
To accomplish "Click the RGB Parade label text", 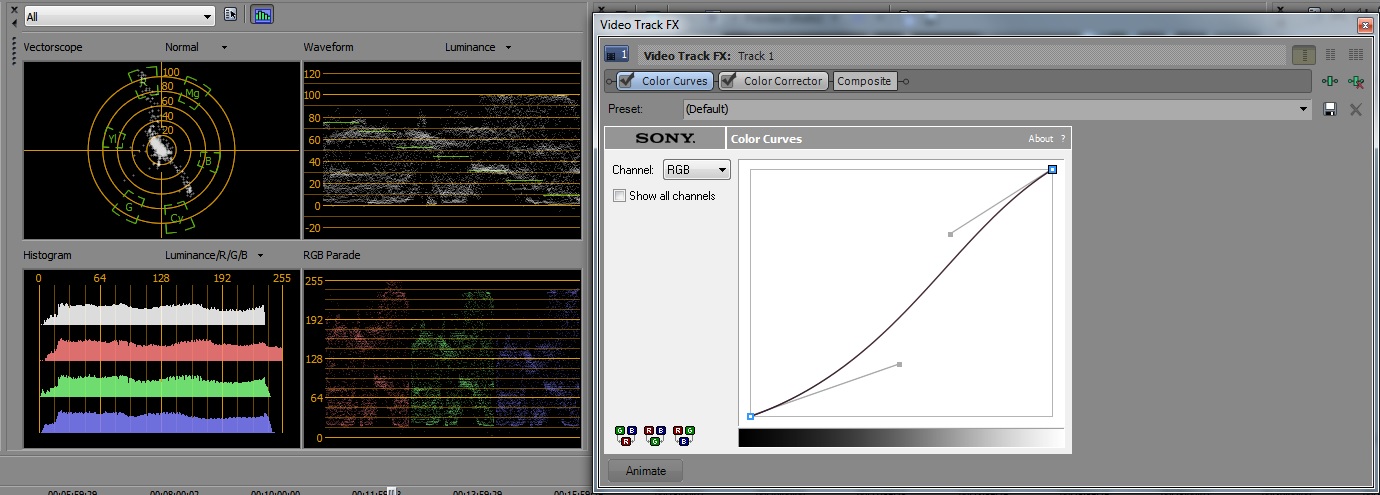I will (332, 255).
